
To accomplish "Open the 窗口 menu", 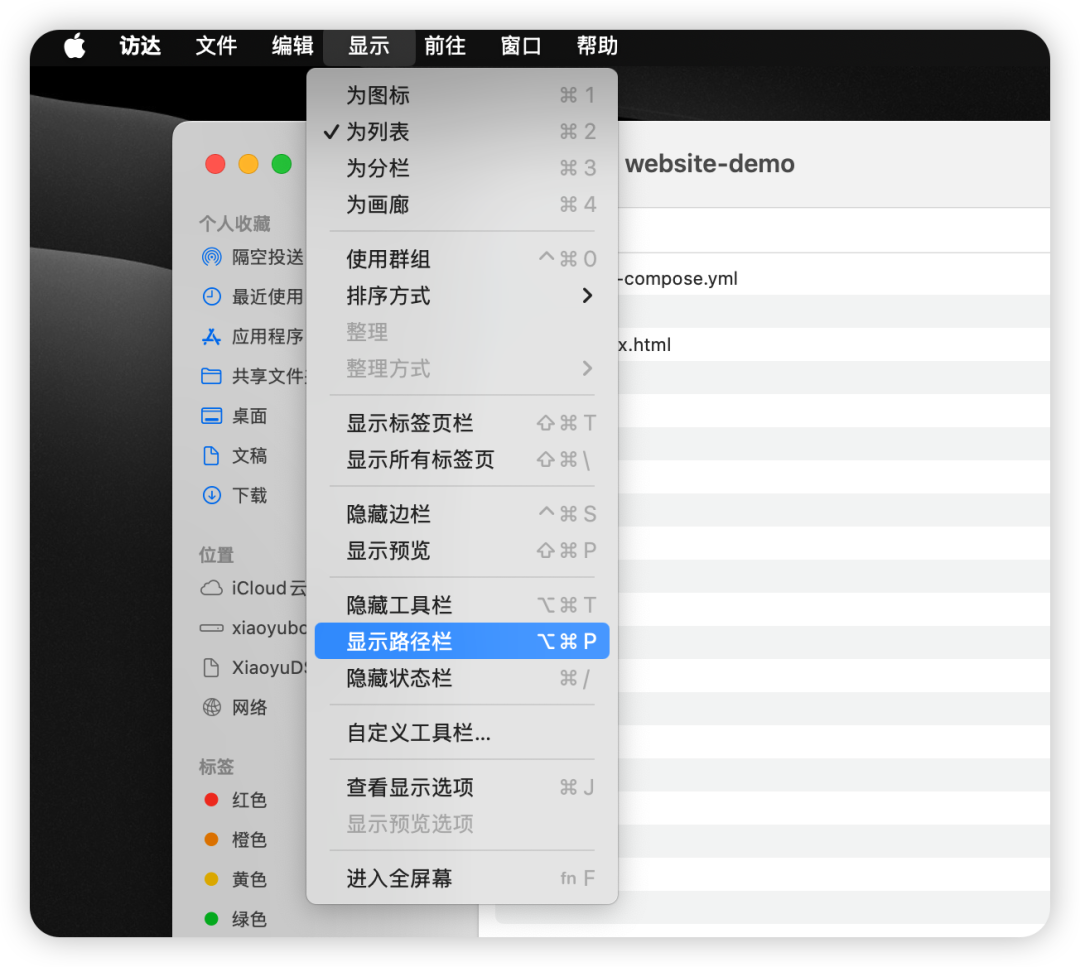I will click(x=521, y=46).
